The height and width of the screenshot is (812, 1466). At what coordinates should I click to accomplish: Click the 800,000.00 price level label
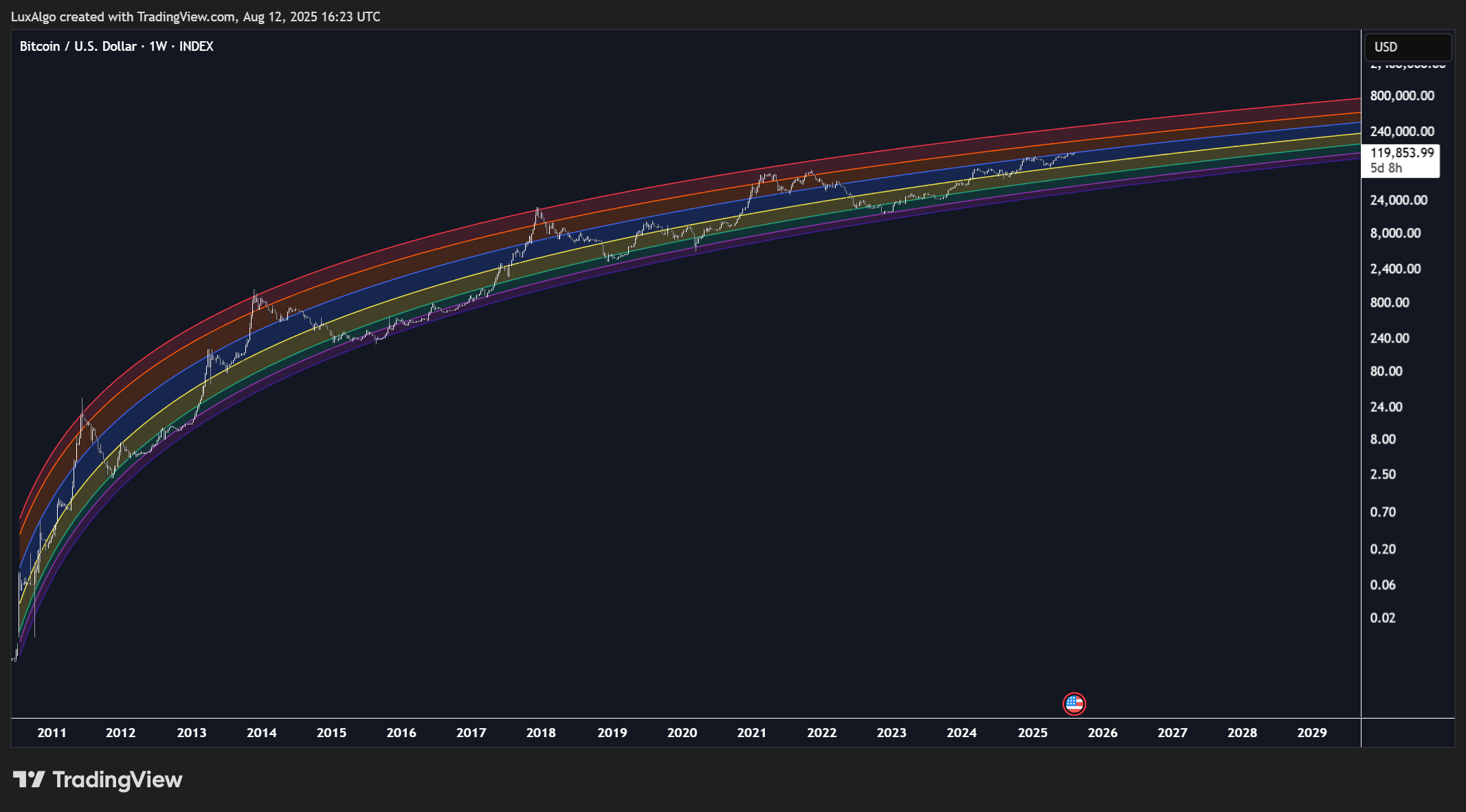pyautogui.click(x=1402, y=95)
